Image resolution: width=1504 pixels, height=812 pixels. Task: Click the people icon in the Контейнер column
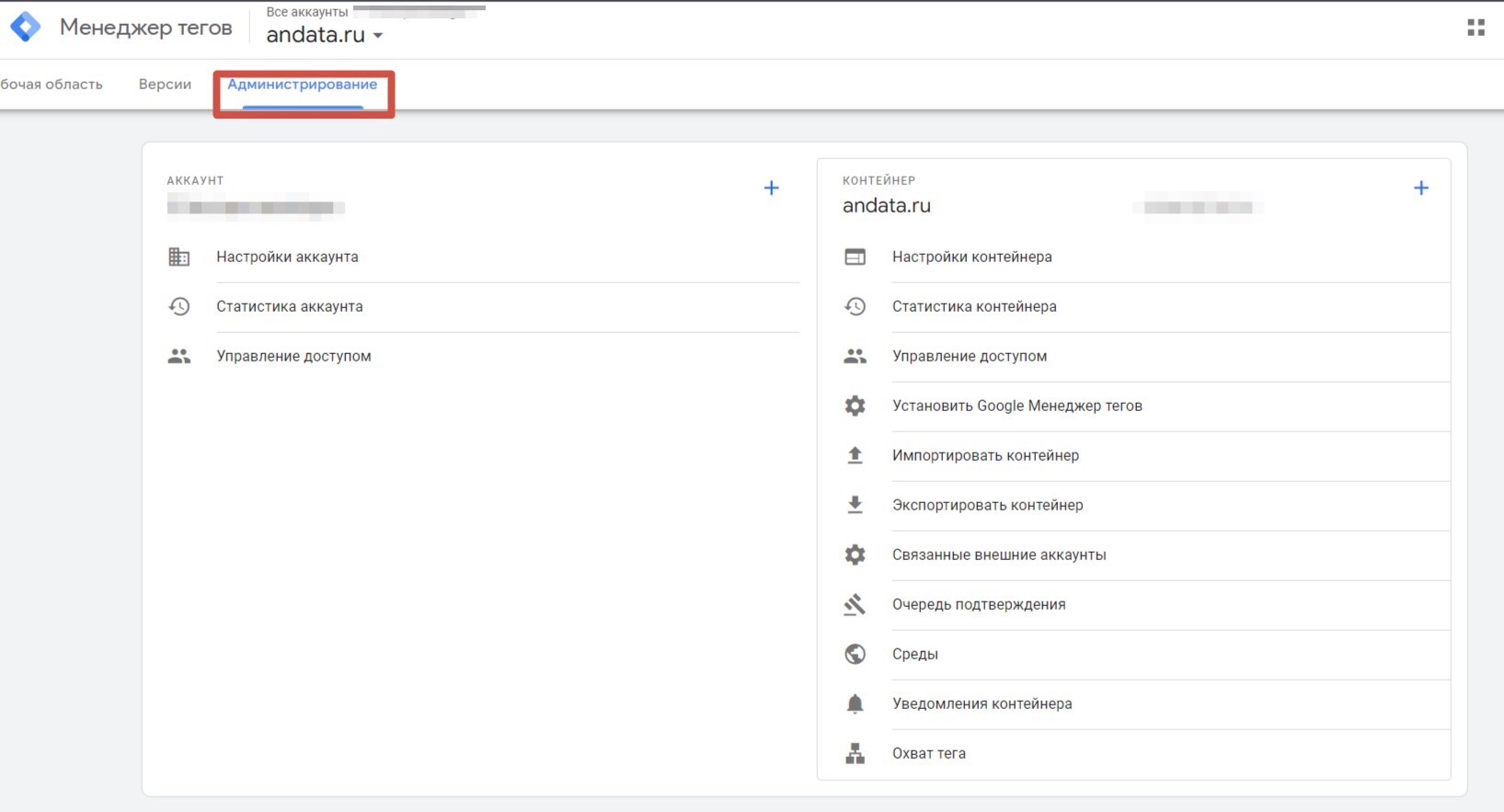tap(855, 356)
